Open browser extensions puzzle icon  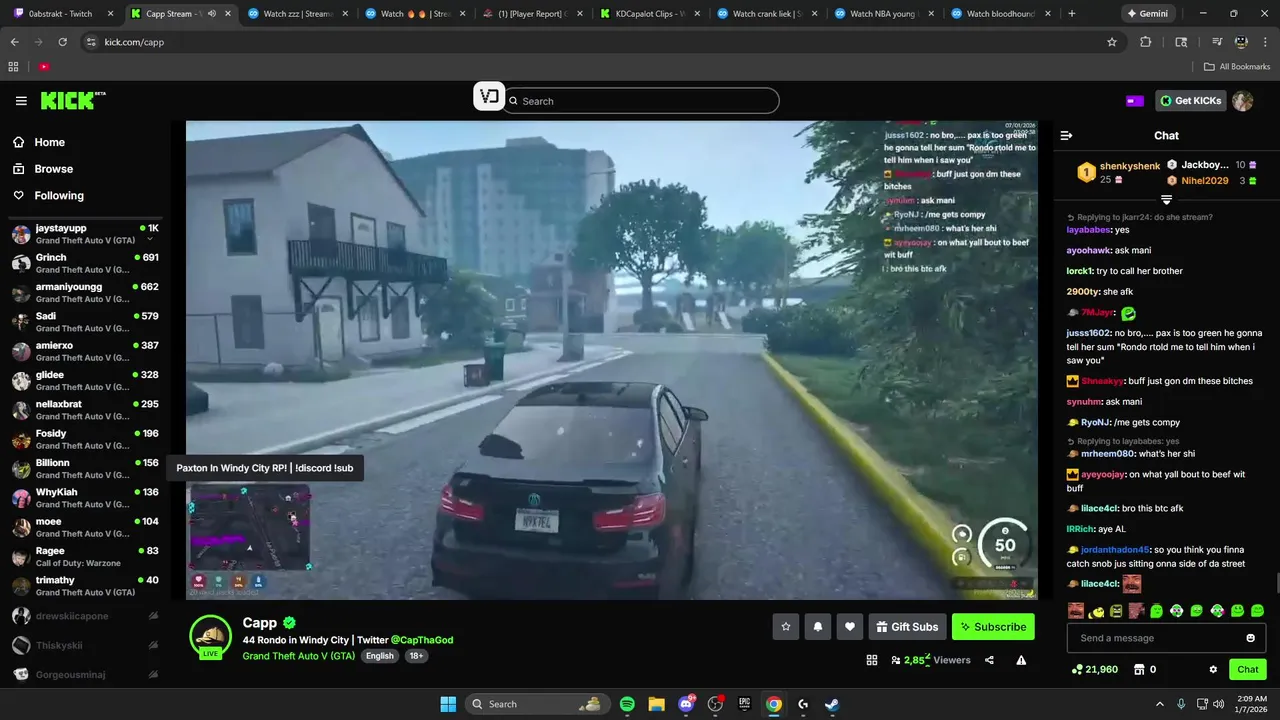tap(1146, 42)
